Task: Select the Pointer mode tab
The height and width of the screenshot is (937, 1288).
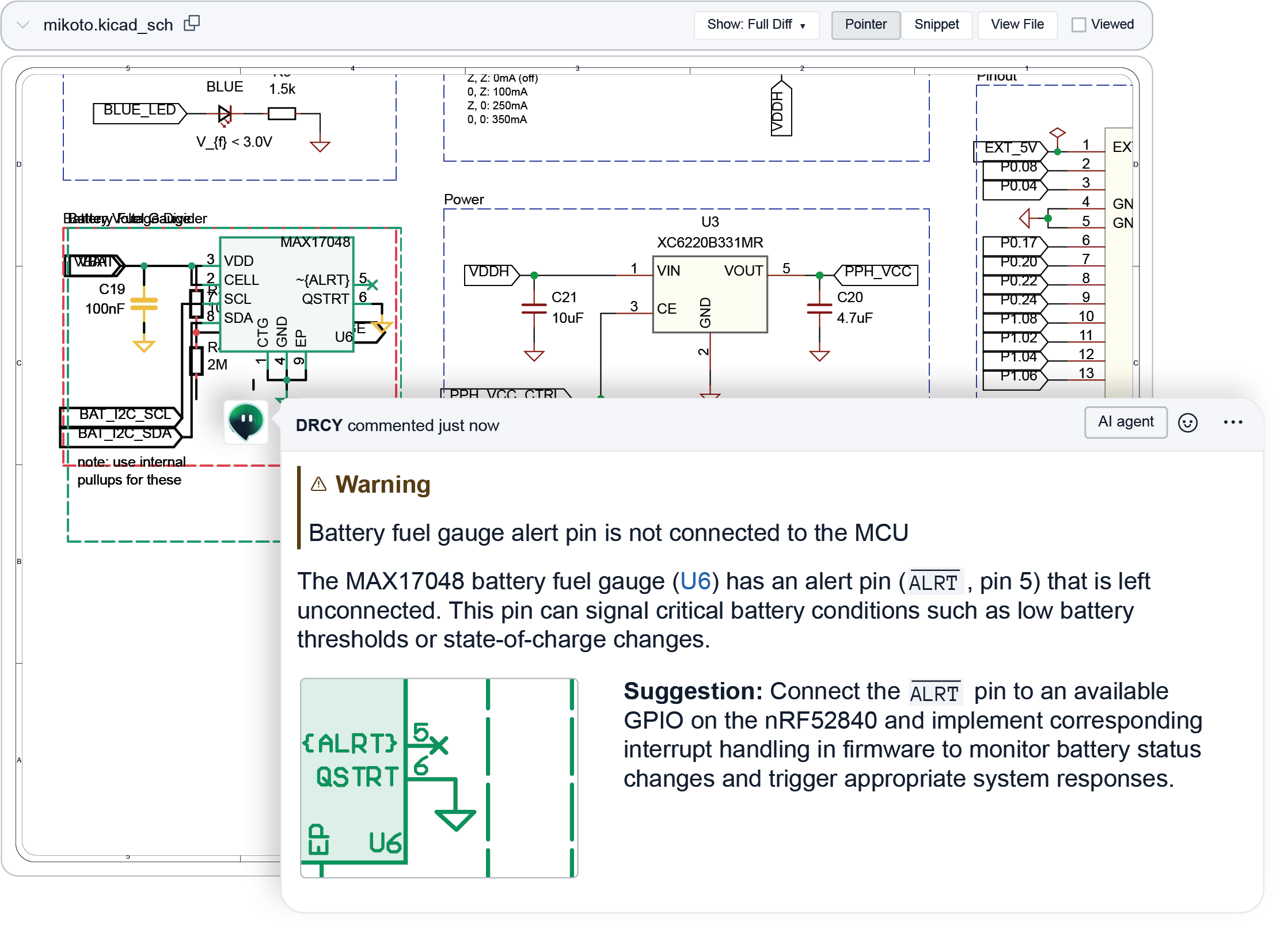Action: pos(865,25)
